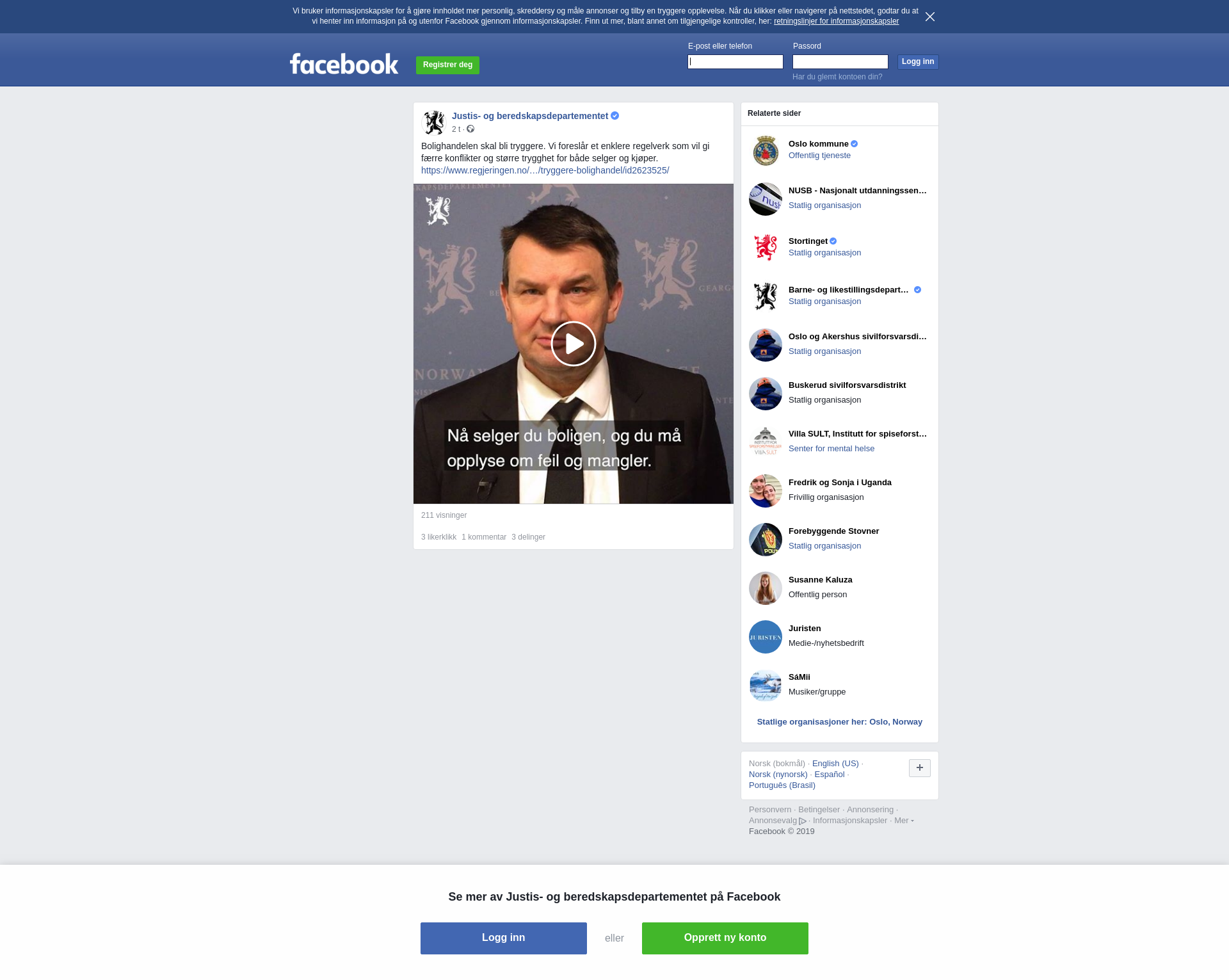Click the Juristen blue circle logo
The width and height of the screenshot is (1229, 980).
[766, 637]
